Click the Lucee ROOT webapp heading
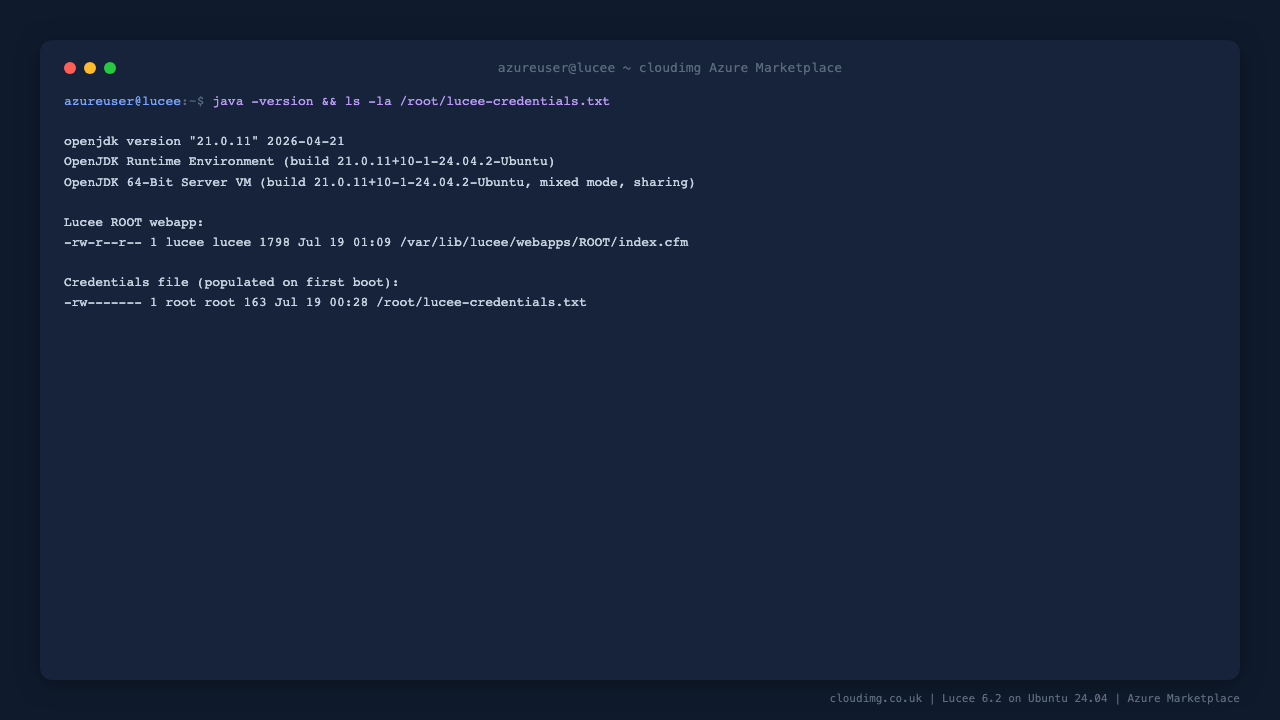 point(134,222)
